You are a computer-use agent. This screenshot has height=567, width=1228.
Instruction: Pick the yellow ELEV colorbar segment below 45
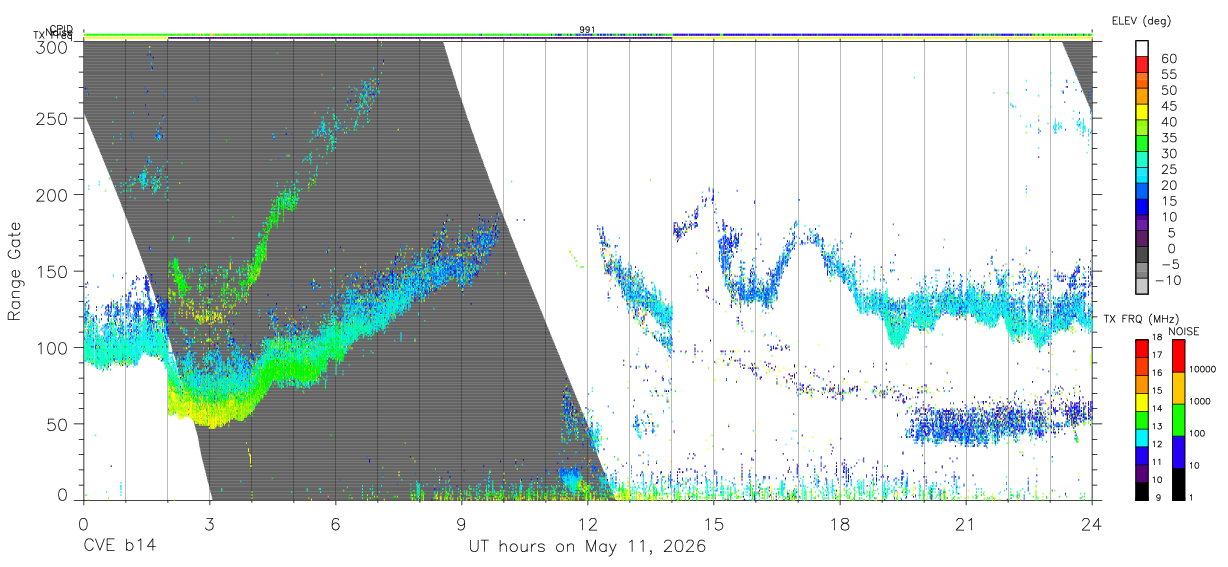click(1142, 113)
